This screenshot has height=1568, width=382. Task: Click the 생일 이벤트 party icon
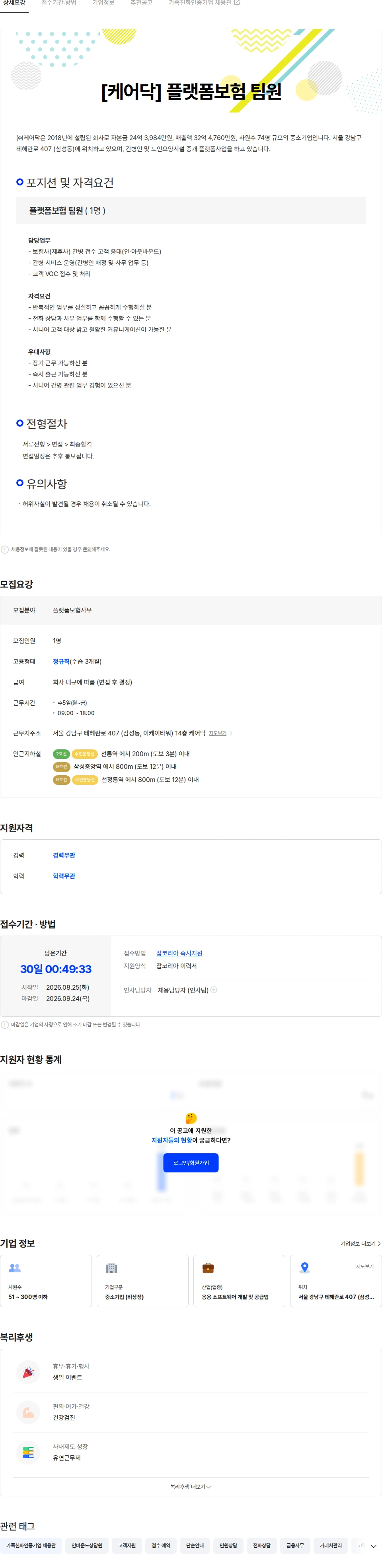(x=28, y=1372)
